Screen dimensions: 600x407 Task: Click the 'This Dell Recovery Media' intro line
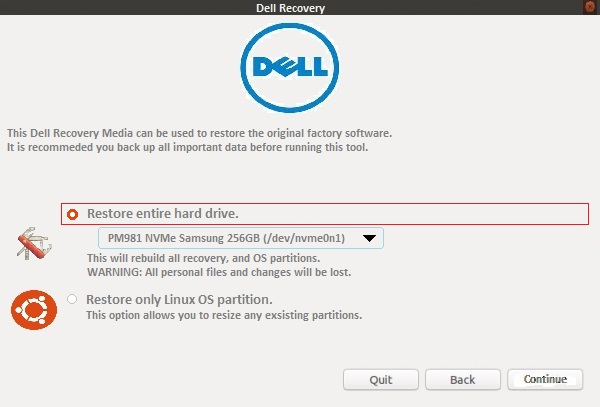[199, 133]
